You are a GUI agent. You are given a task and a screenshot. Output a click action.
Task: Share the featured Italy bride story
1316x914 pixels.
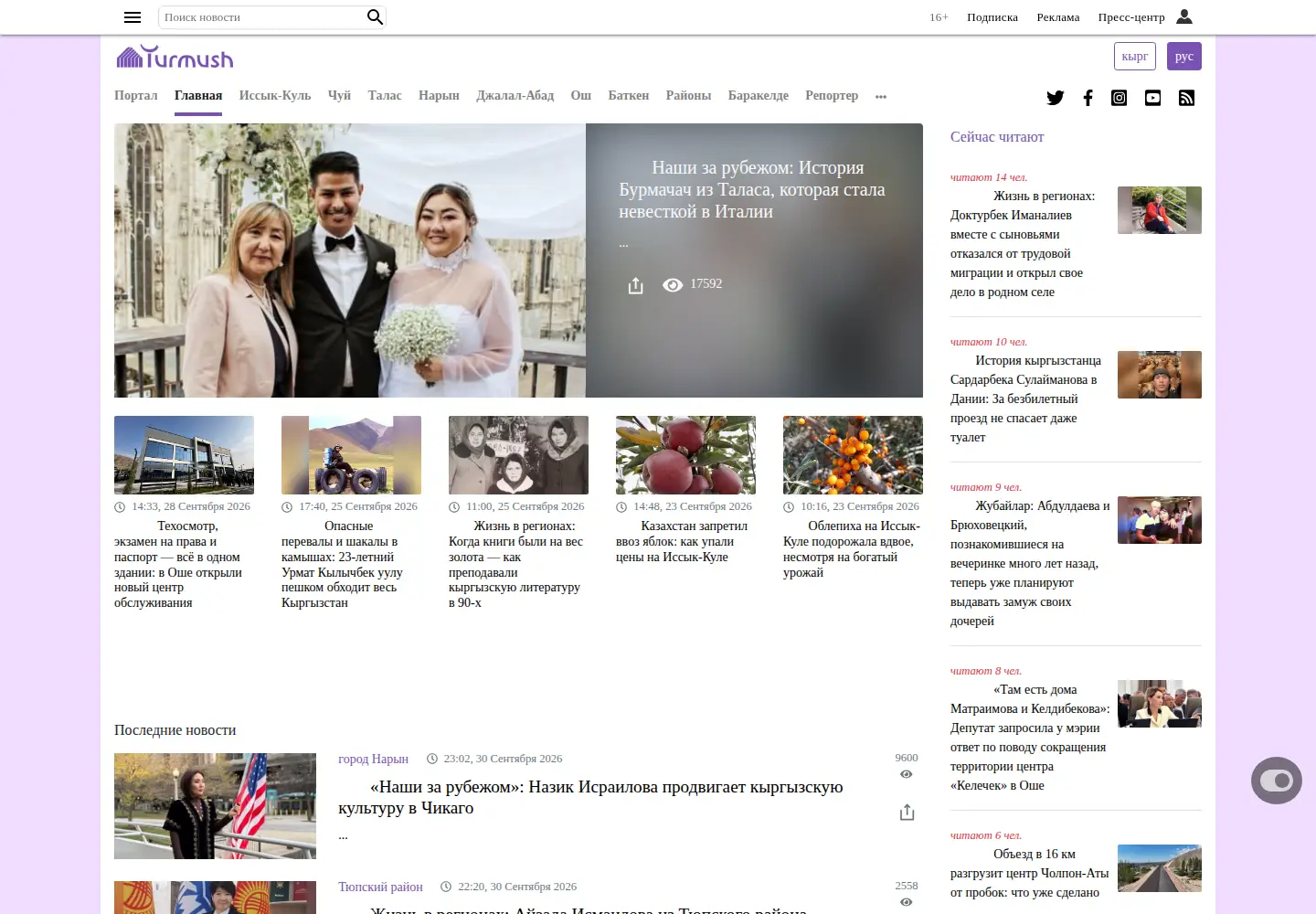tap(636, 286)
